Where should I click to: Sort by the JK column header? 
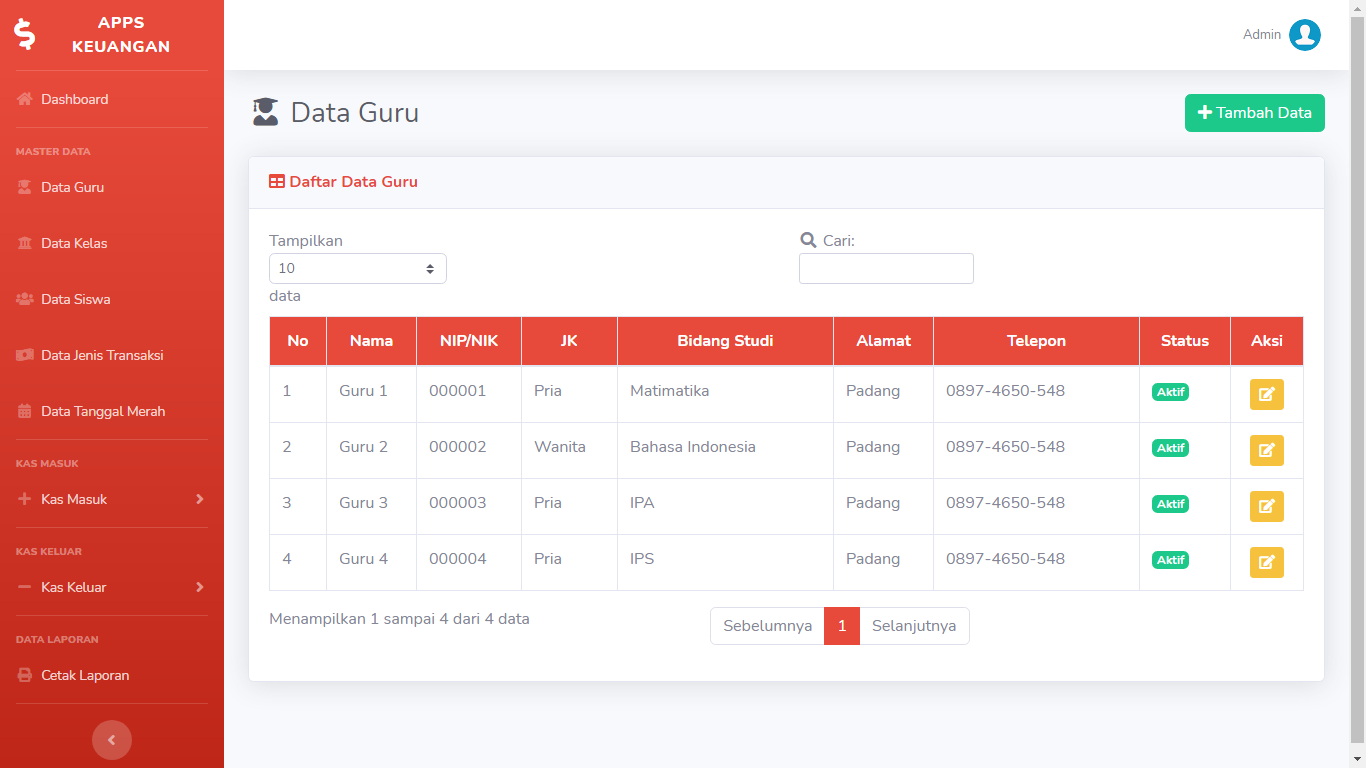click(569, 341)
